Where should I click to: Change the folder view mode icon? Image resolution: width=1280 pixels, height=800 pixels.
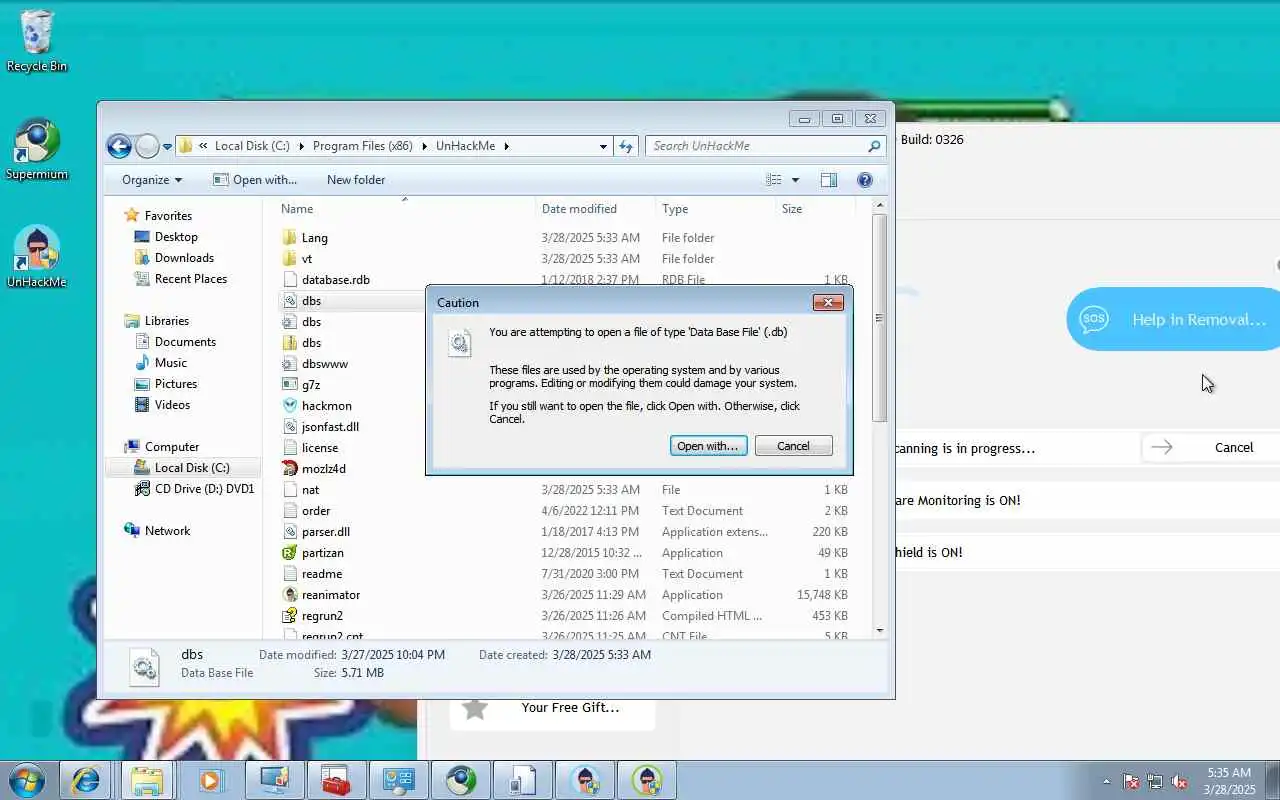tap(774, 180)
